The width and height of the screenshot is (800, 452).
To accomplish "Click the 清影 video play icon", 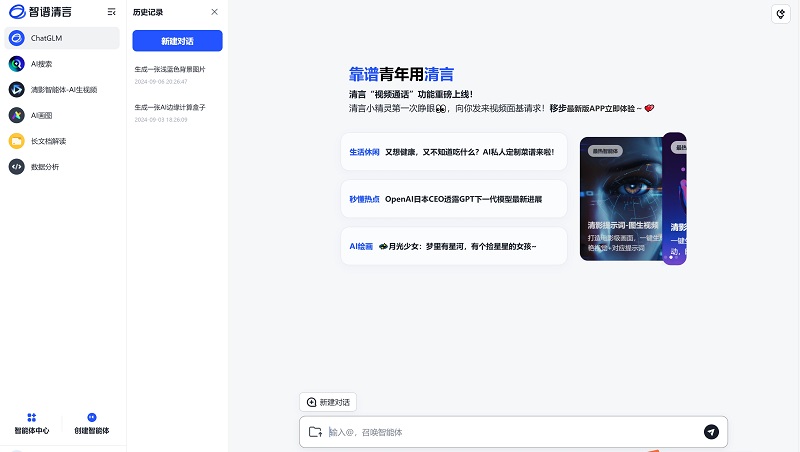I will [x=16, y=89].
